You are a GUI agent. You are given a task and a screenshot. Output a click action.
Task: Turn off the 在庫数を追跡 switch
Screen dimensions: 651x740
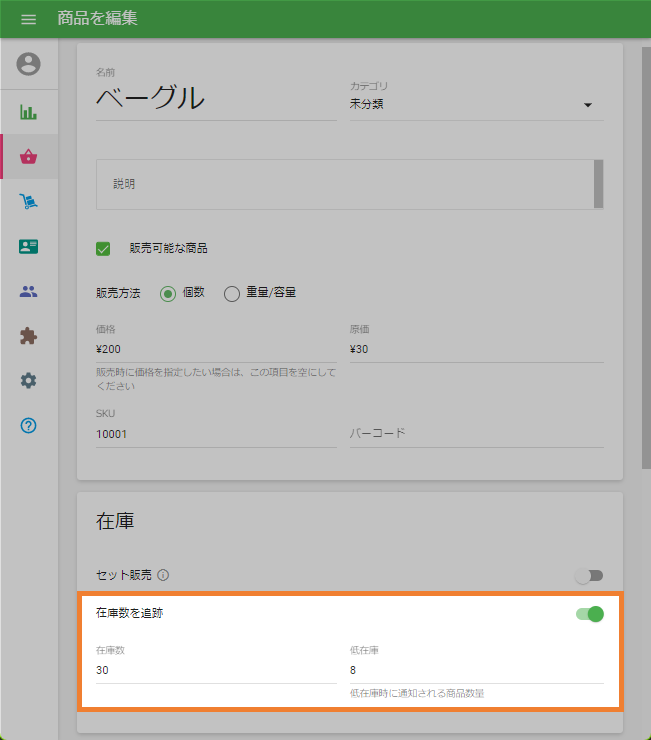pos(590,614)
